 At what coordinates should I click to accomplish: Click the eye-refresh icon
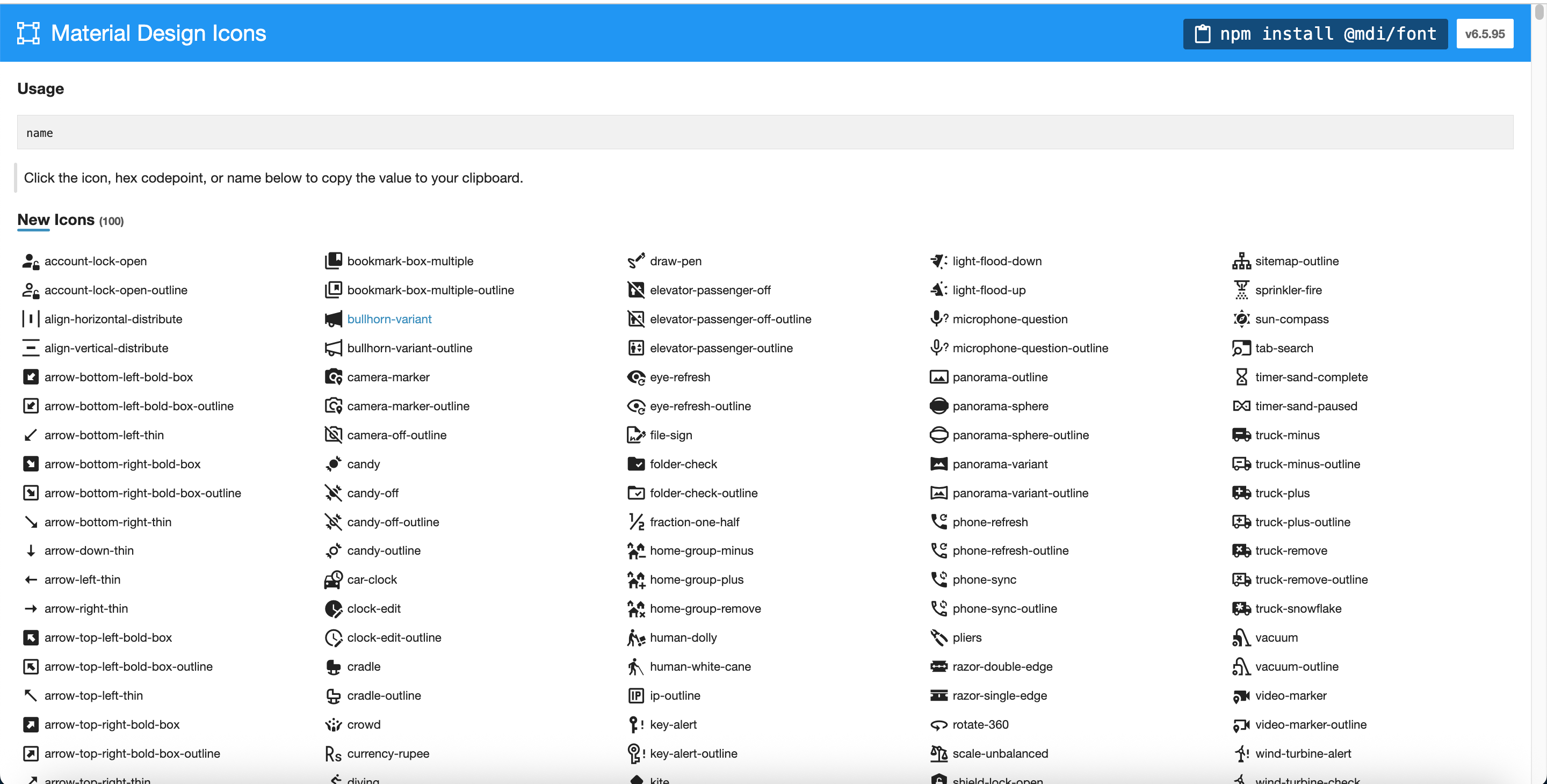pos(635,378)
